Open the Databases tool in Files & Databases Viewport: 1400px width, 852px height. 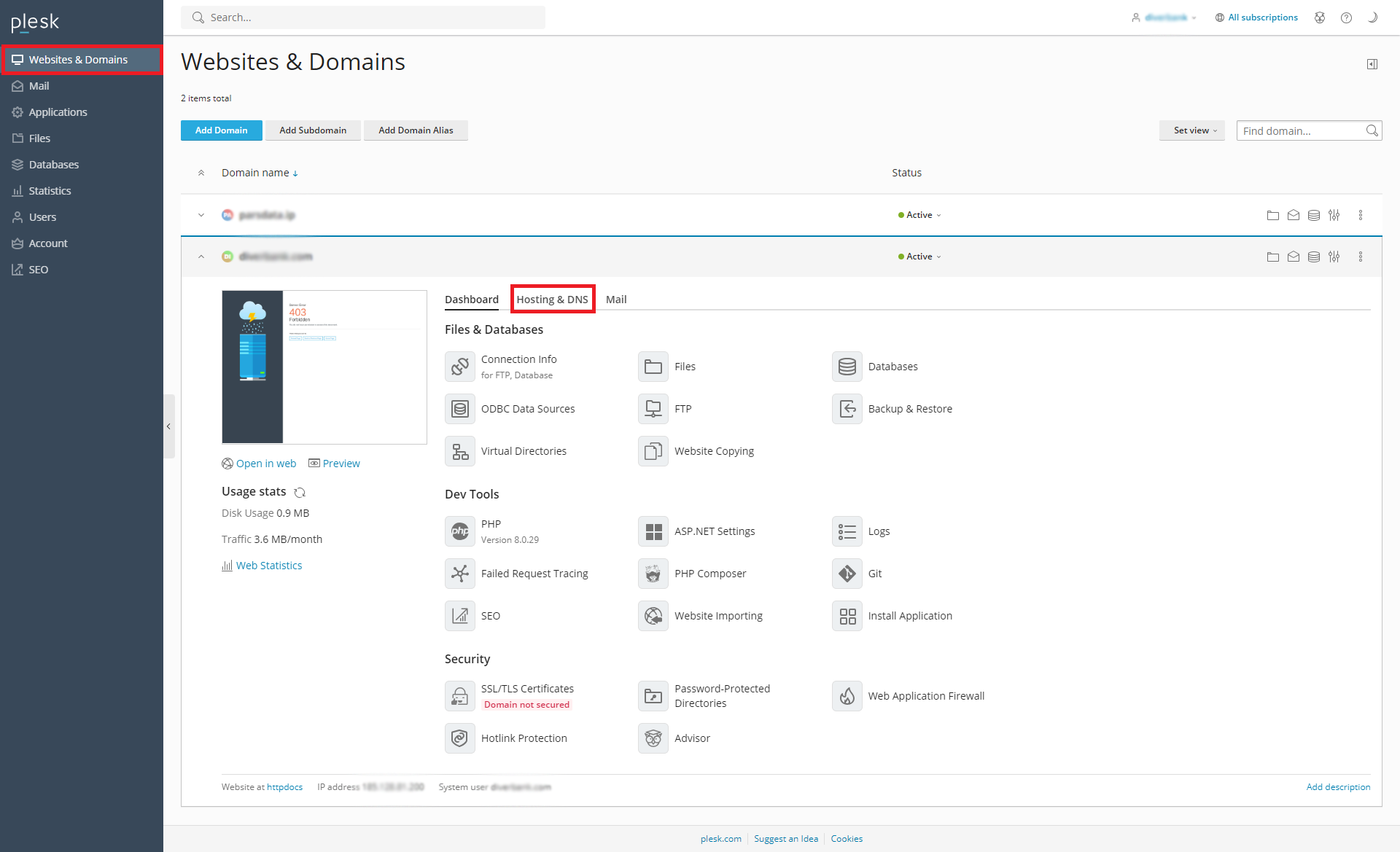[x=875, y=367]
